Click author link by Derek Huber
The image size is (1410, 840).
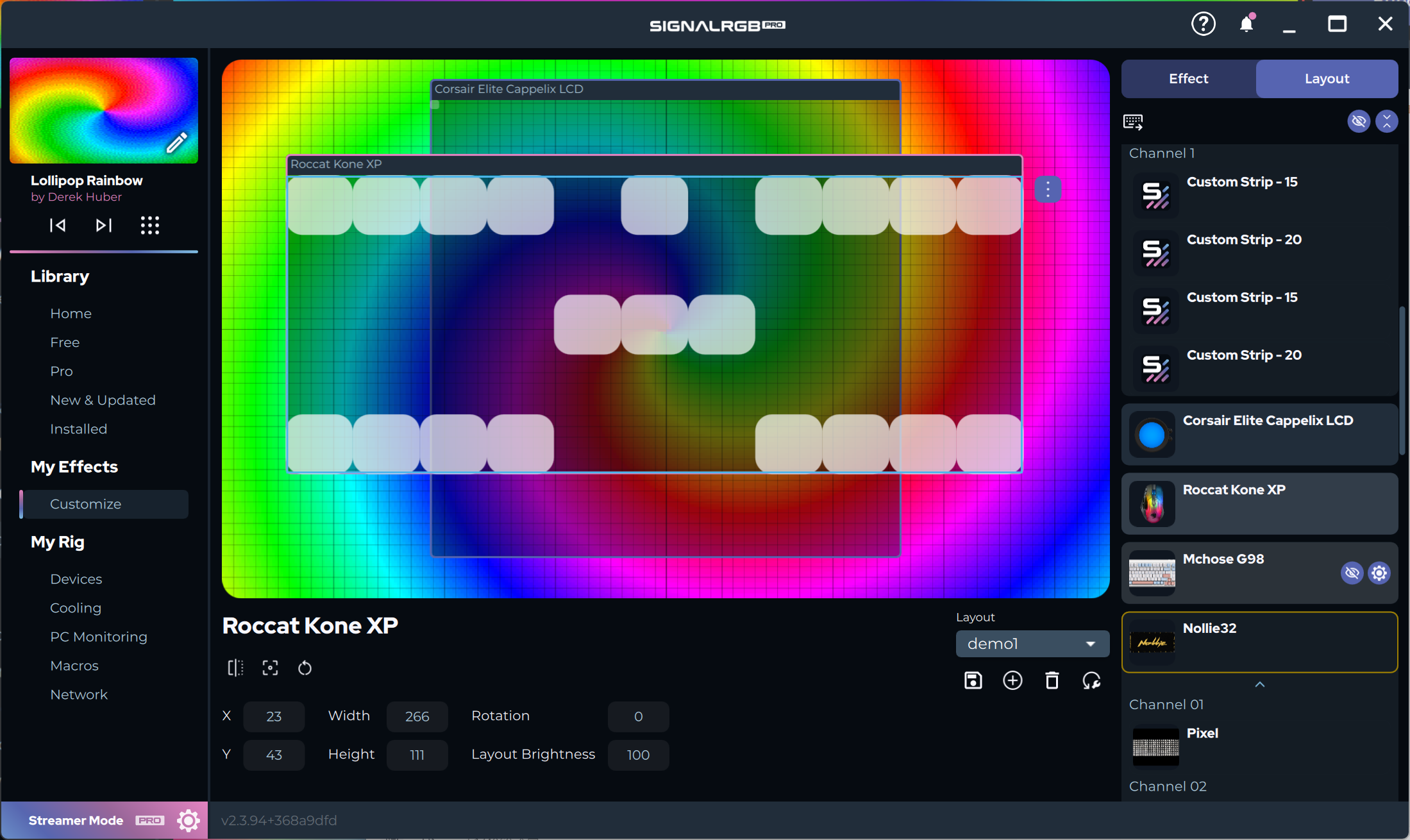tap(76, 197)
